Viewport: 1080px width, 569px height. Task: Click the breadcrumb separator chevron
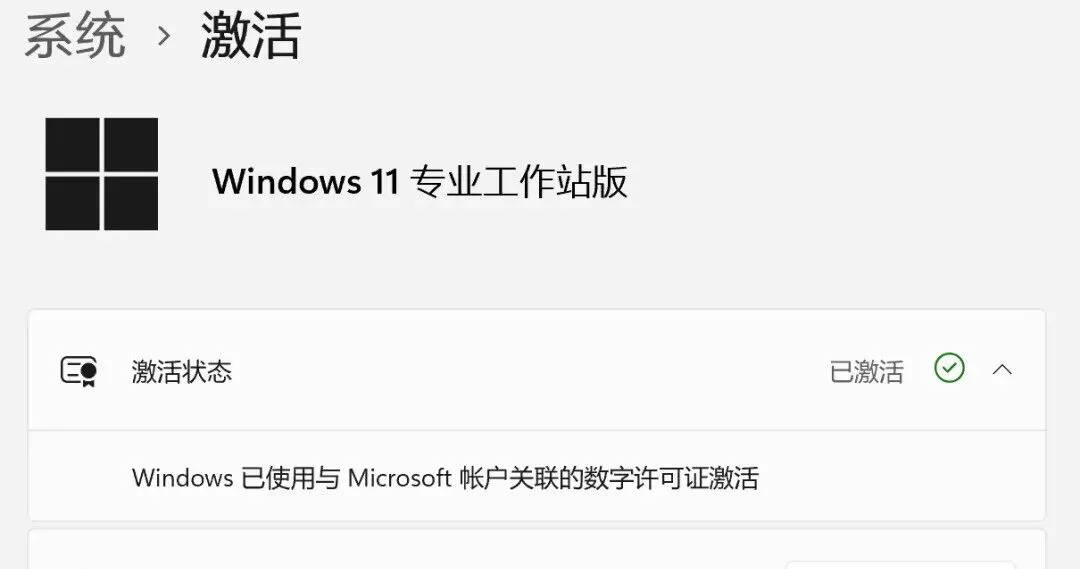click(163, 36)
